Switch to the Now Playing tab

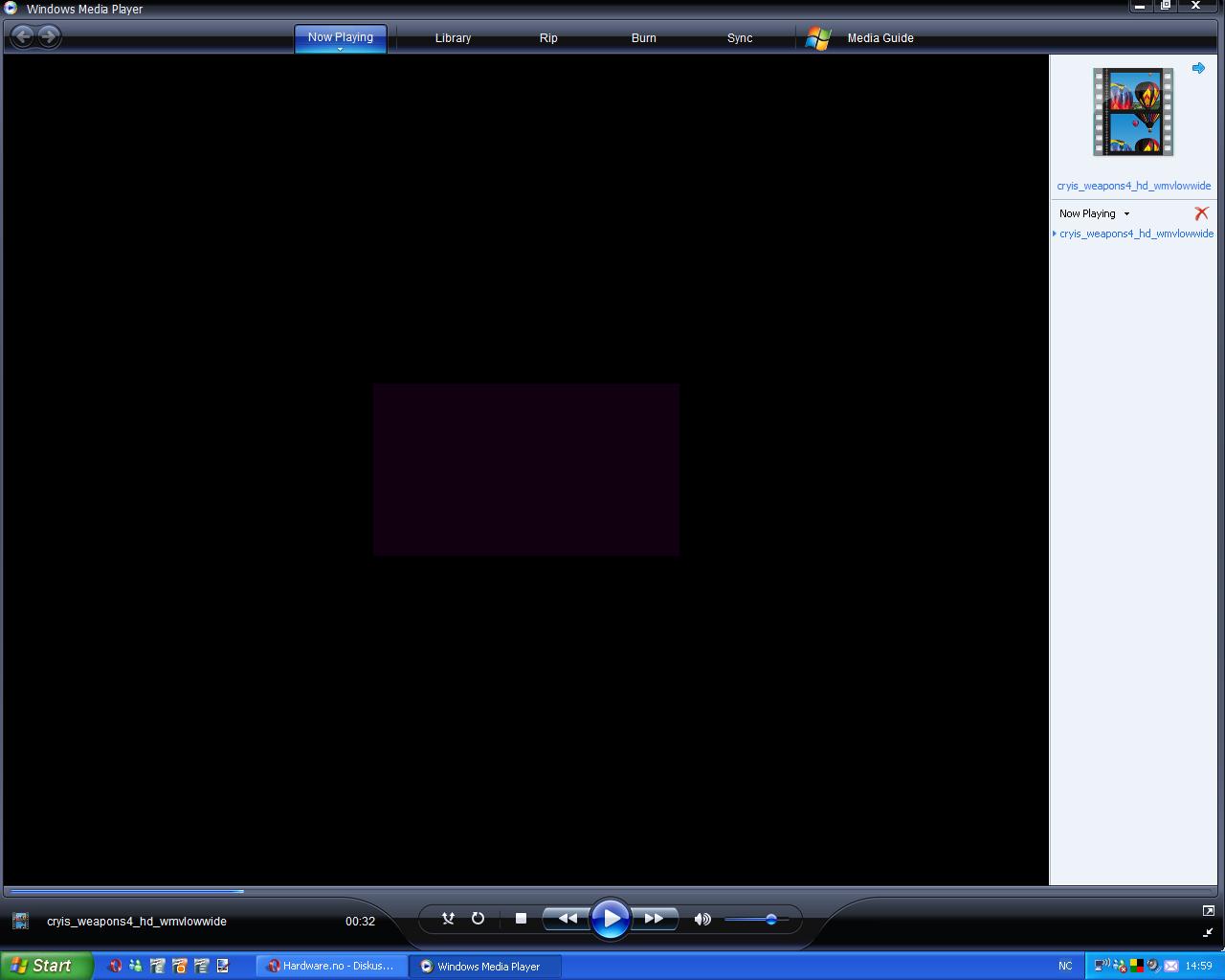pyautogui.click(x=341, y=37)
